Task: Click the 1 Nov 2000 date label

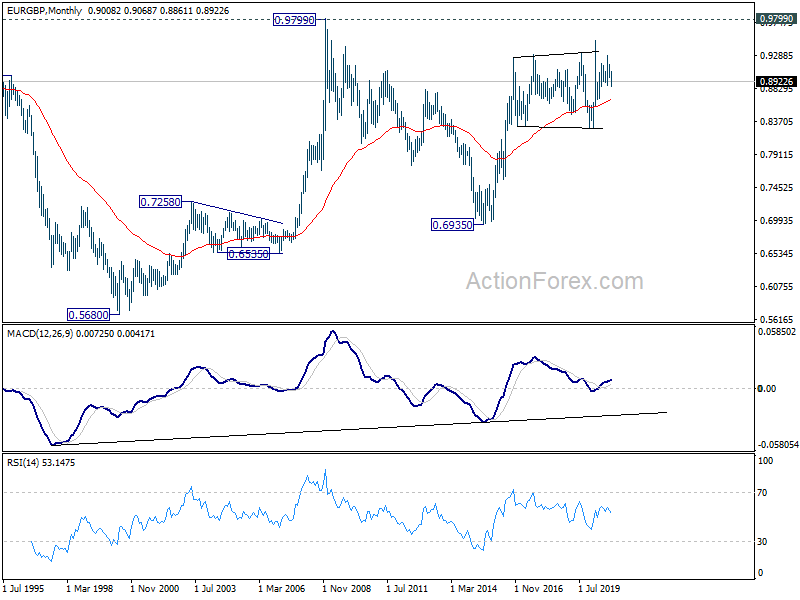Action: [155, 588]
